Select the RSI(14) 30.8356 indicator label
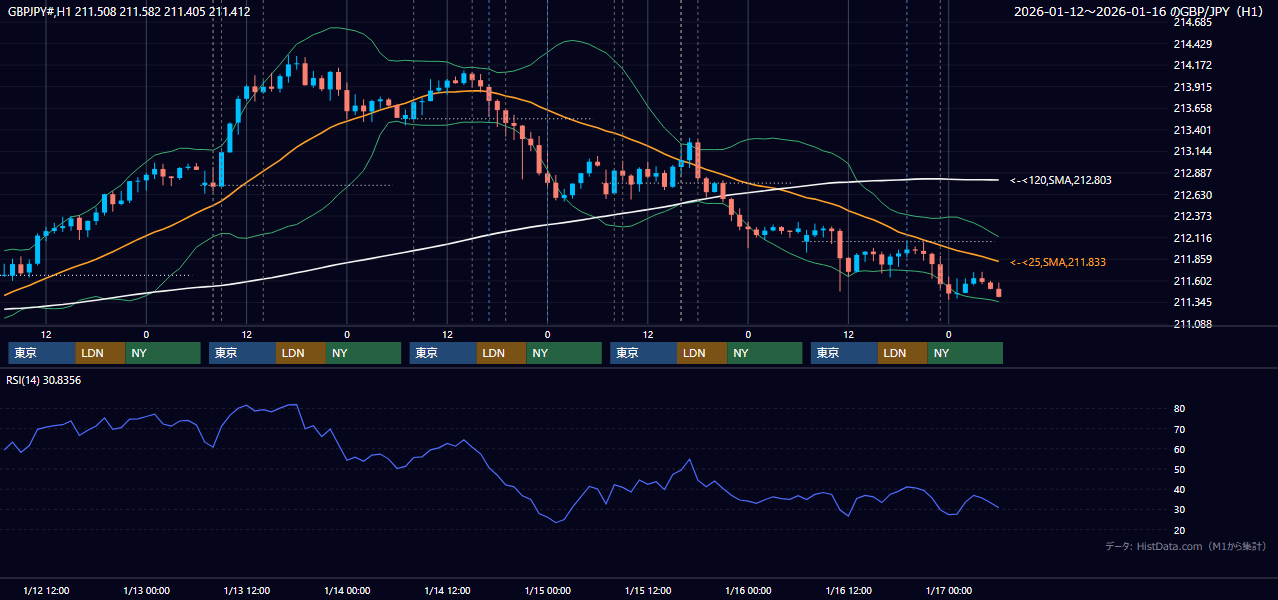This screenshot has height=600, width=1278. coord(44,380)
